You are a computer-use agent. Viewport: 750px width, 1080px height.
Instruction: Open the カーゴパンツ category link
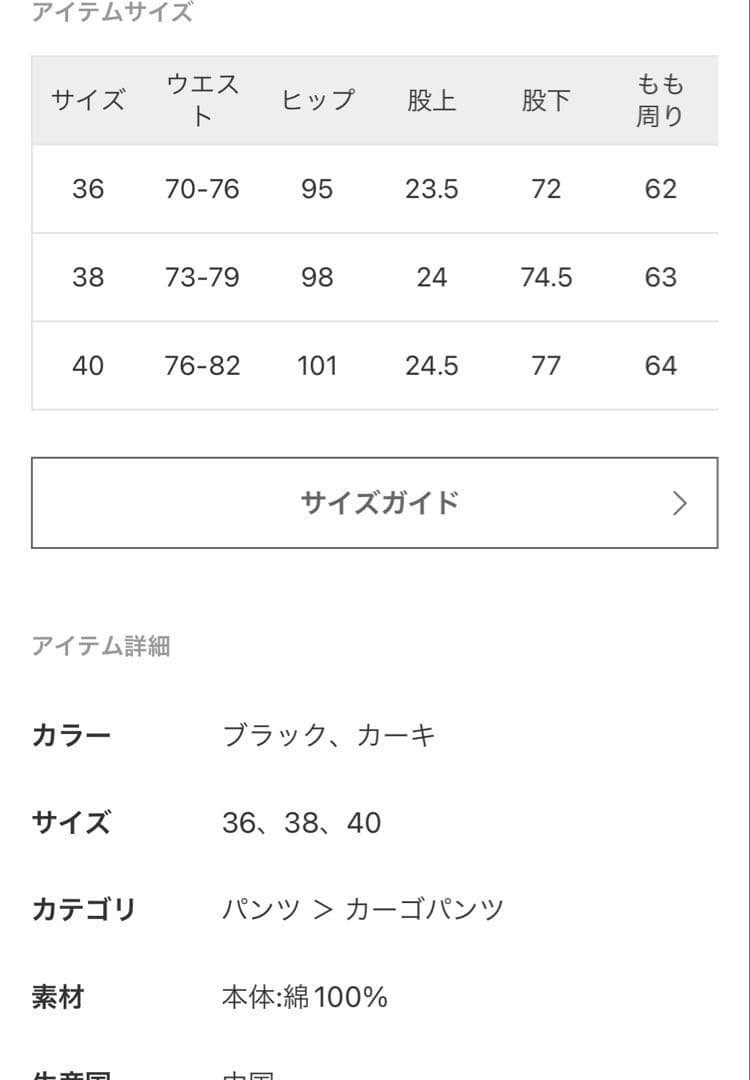426,909
